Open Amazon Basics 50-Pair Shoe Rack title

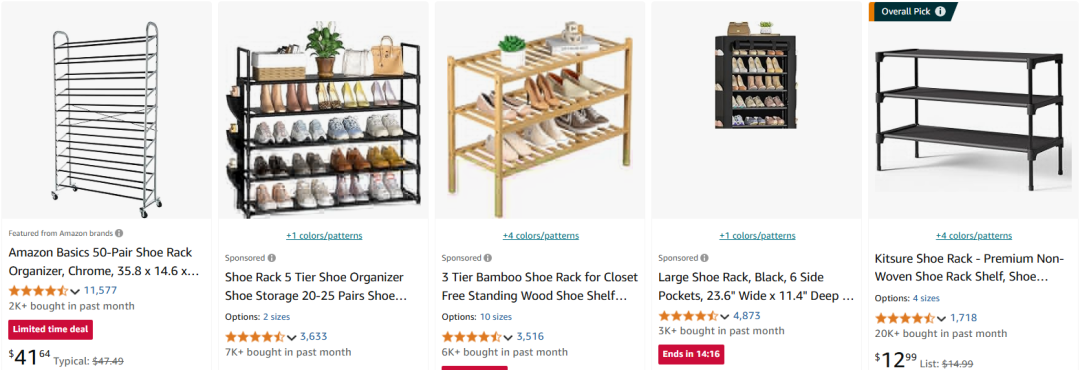click(x=104, y=262)
